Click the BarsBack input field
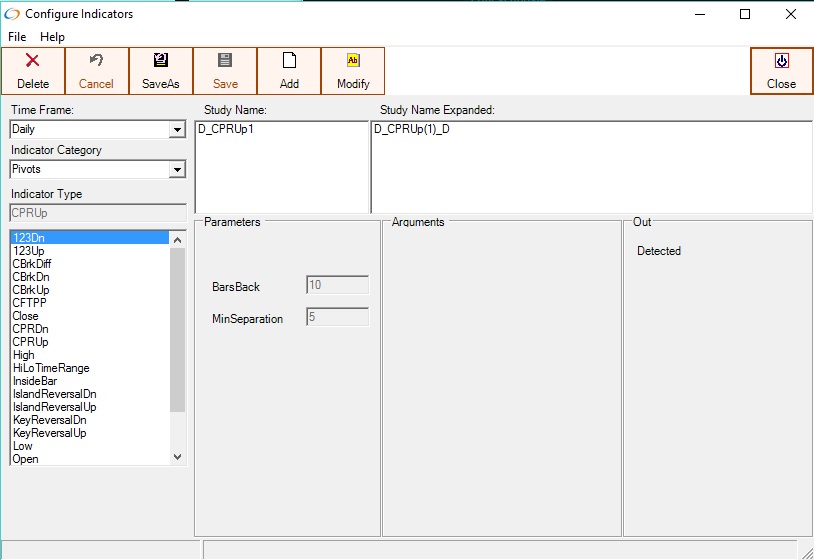This screenshot has height=560, width=814. click(x=337, y=286)
